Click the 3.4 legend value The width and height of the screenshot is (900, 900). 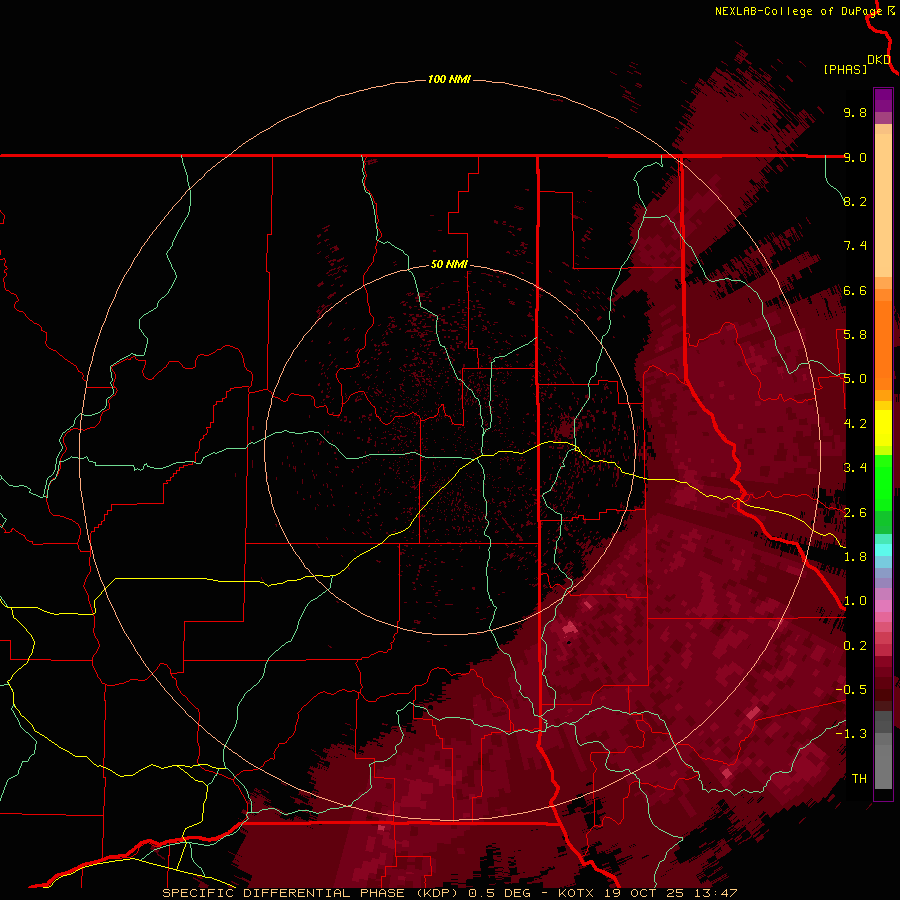[855, 468]
